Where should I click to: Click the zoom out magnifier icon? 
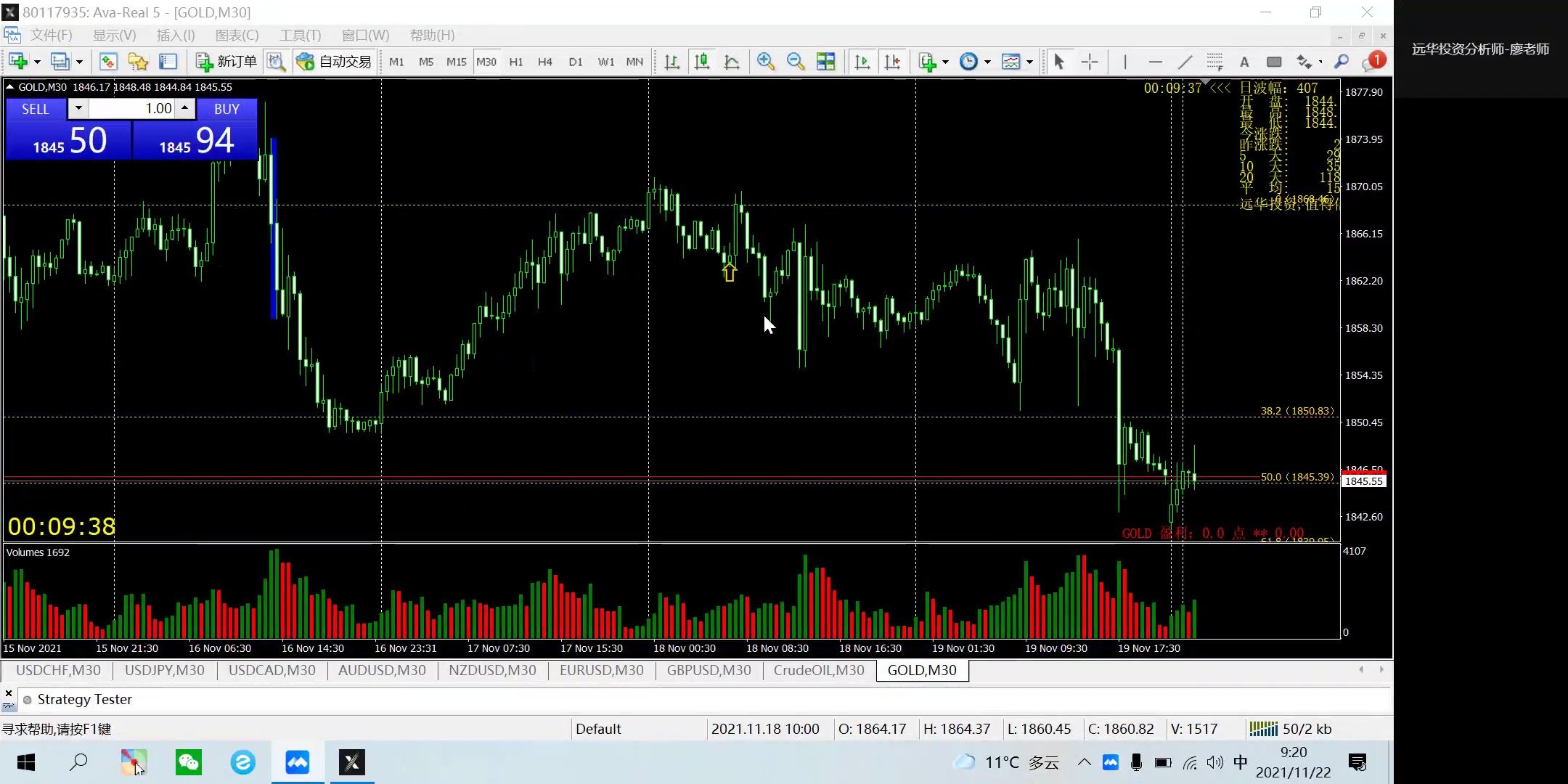point(796,62)
